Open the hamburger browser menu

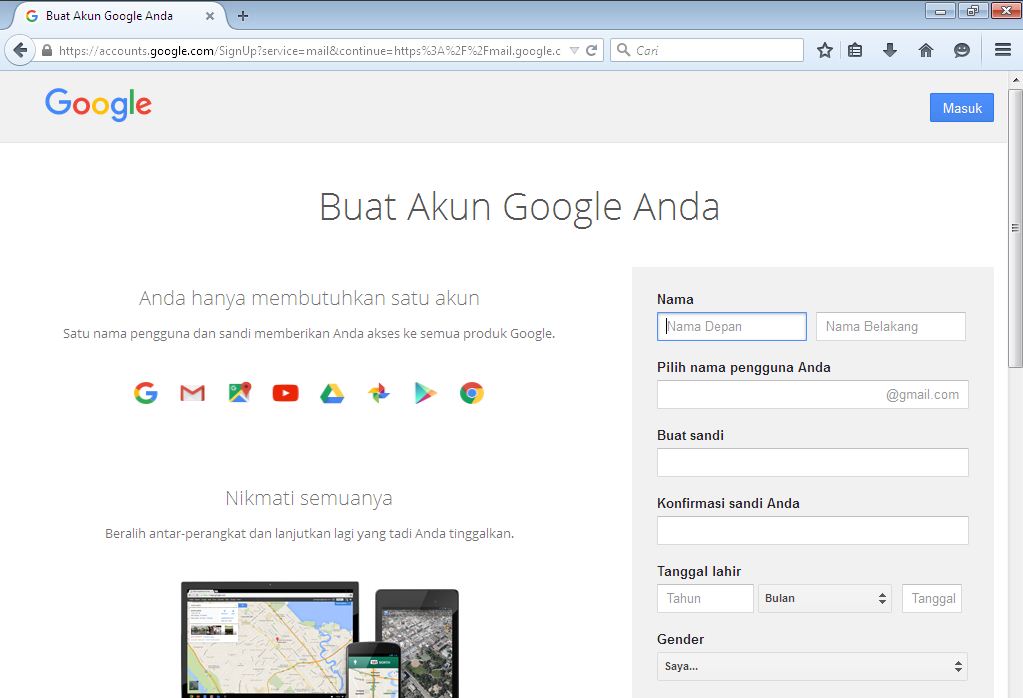tap(1003, 50)
